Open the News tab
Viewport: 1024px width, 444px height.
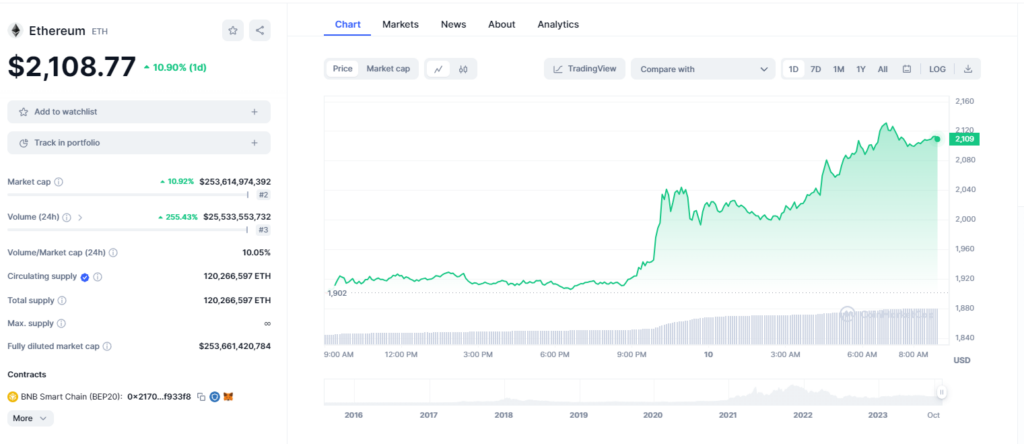[x=453, y=24]
